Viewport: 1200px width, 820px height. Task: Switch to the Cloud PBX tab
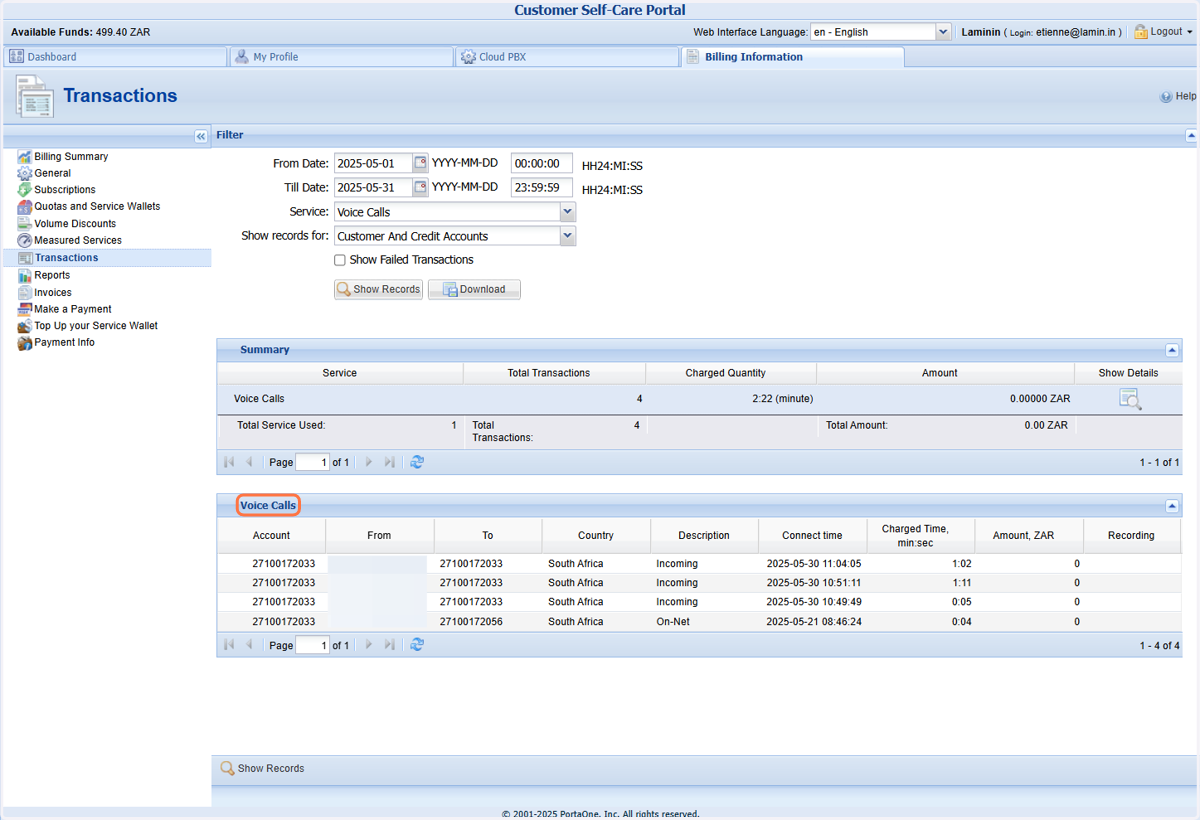[x=567, y=57]
